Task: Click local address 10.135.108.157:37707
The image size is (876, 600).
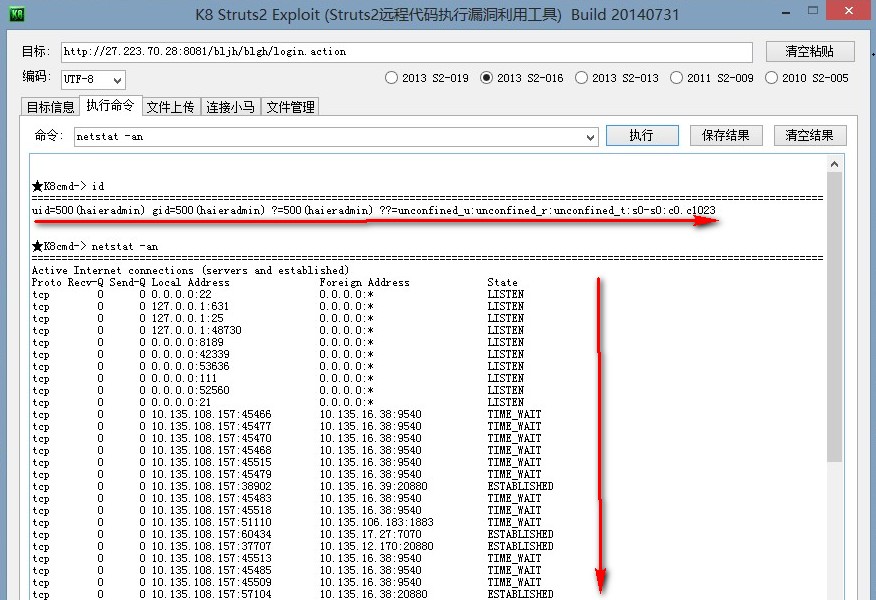Action: point(212,546)
